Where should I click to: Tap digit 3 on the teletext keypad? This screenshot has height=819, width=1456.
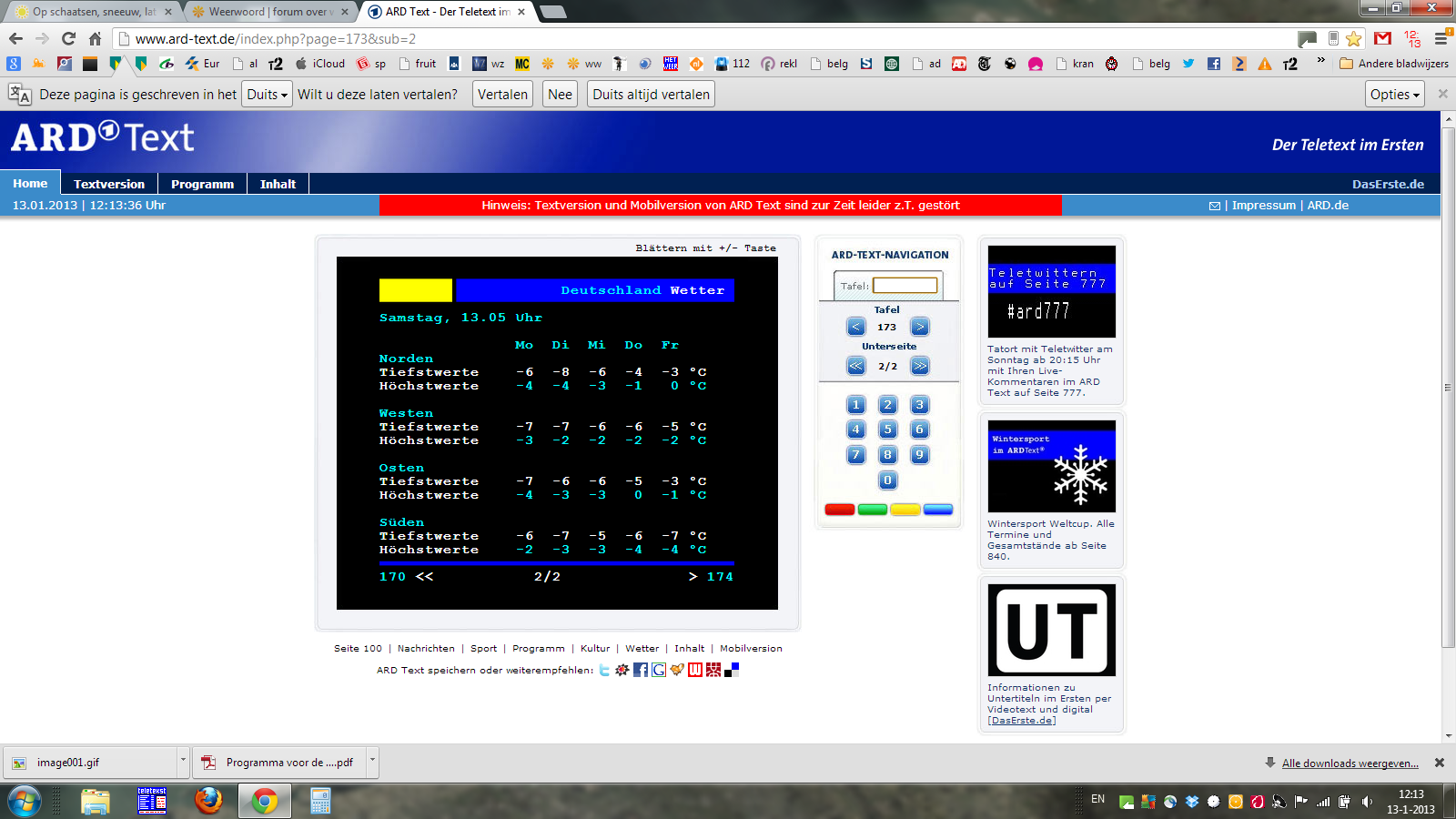tap(920, 405)
